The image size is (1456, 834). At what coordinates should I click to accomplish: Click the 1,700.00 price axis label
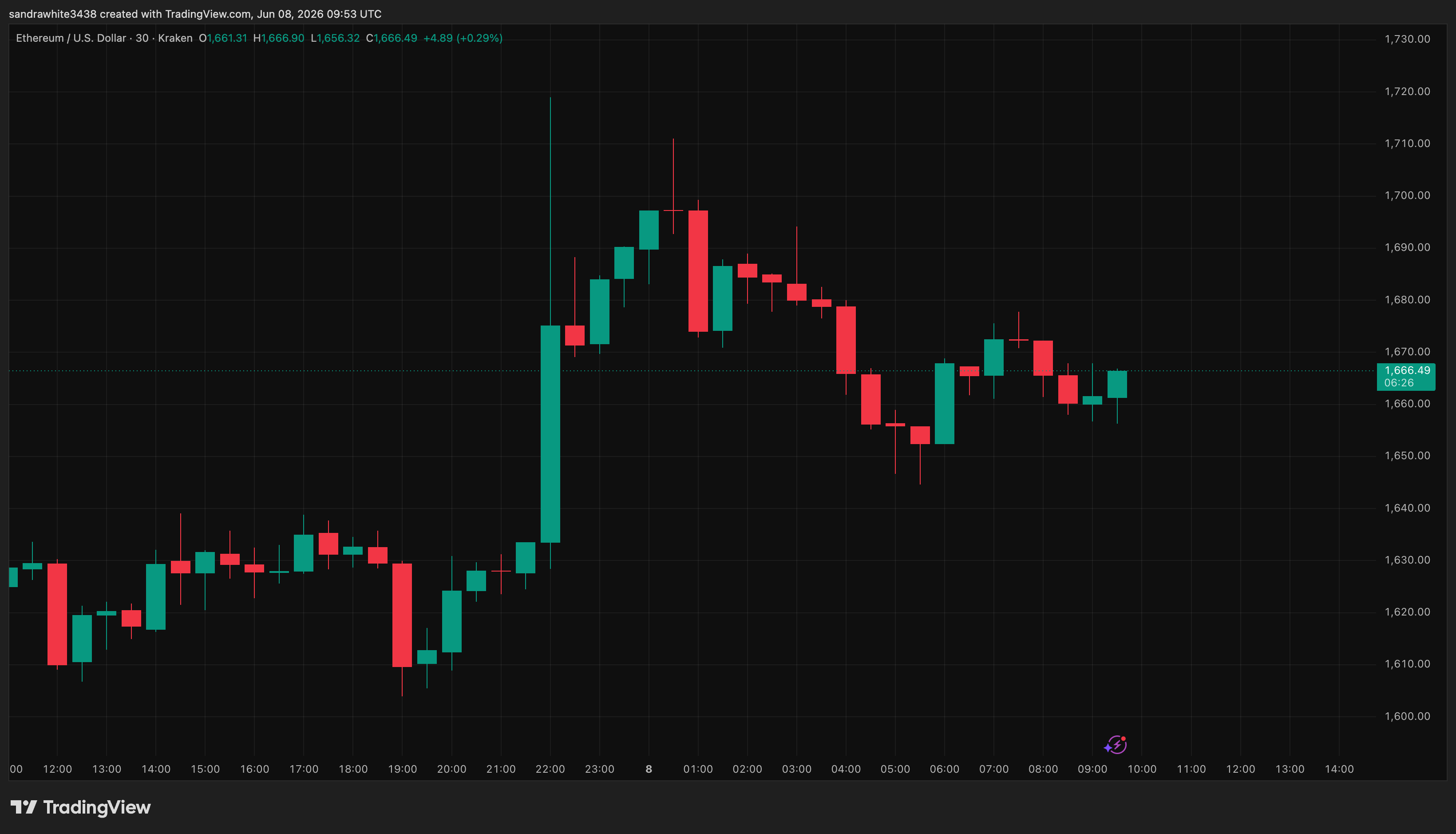1407,195
